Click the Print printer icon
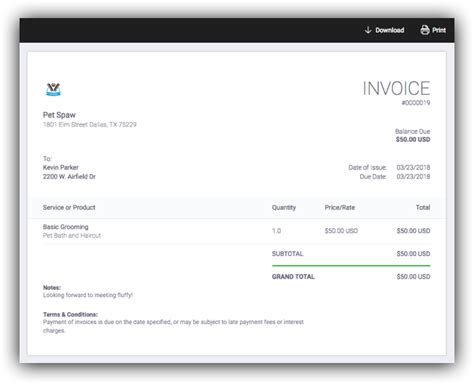474x384 pixels. pyautogui.click(x=425, y=30)
